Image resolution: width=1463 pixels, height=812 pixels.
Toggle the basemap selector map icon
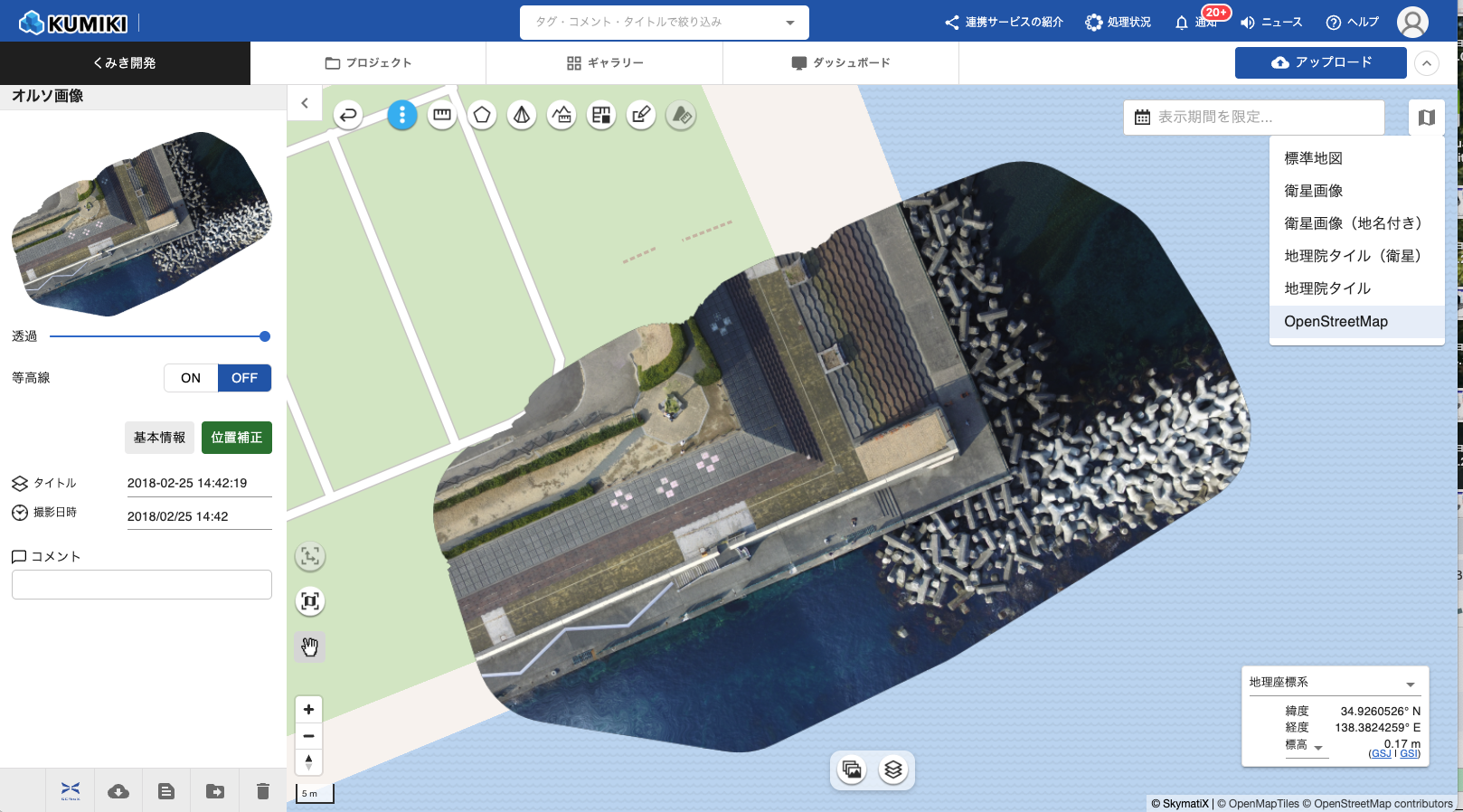(x=1426, y=118)
